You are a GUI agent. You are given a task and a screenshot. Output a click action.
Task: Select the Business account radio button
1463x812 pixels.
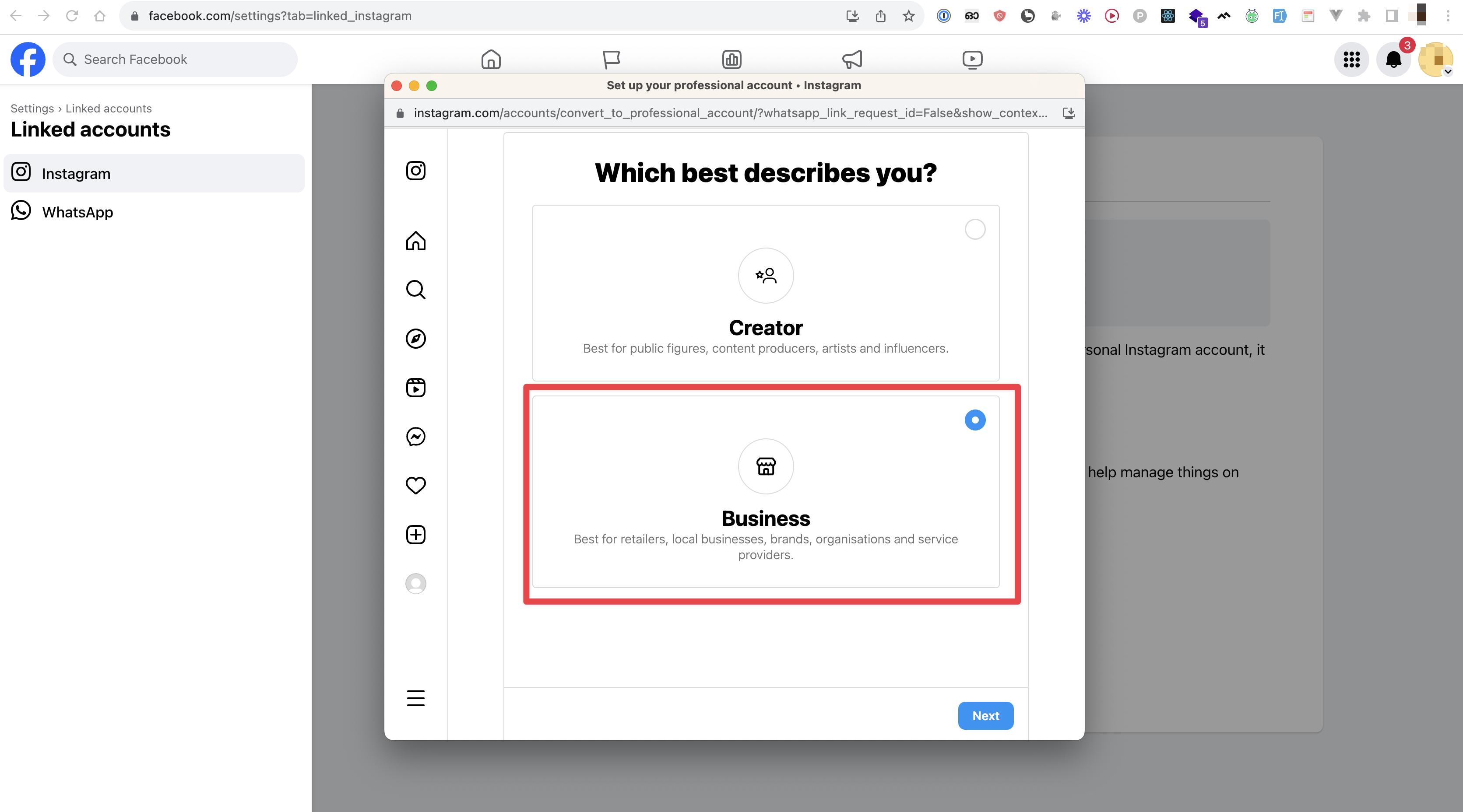[975, 419]
